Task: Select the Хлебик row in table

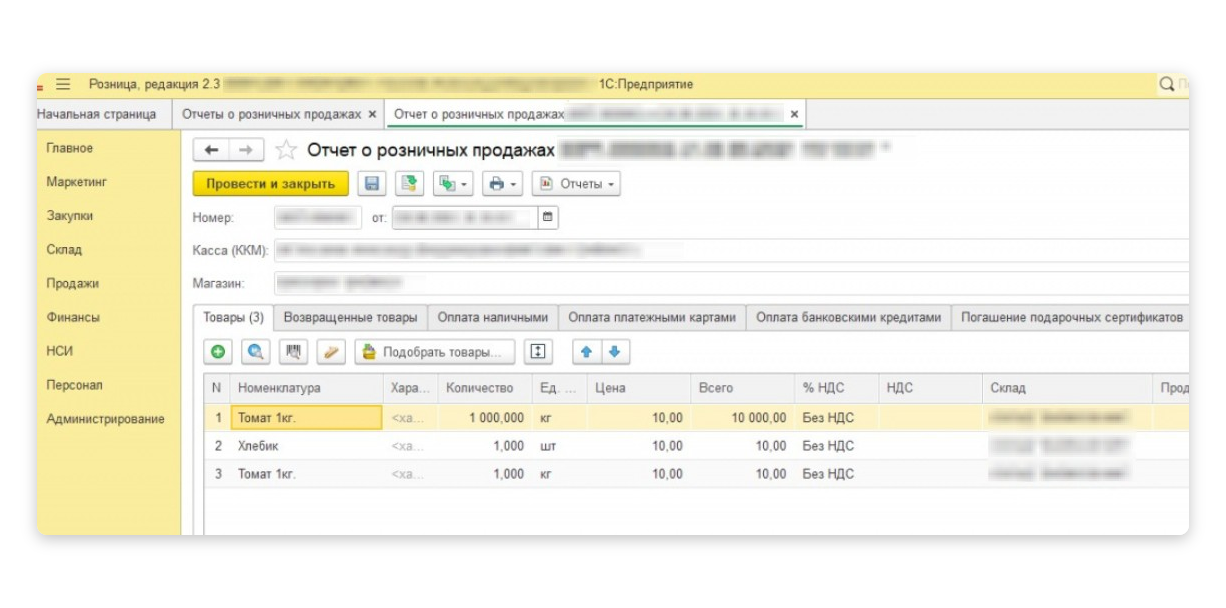Action: [x=258, y=446]
